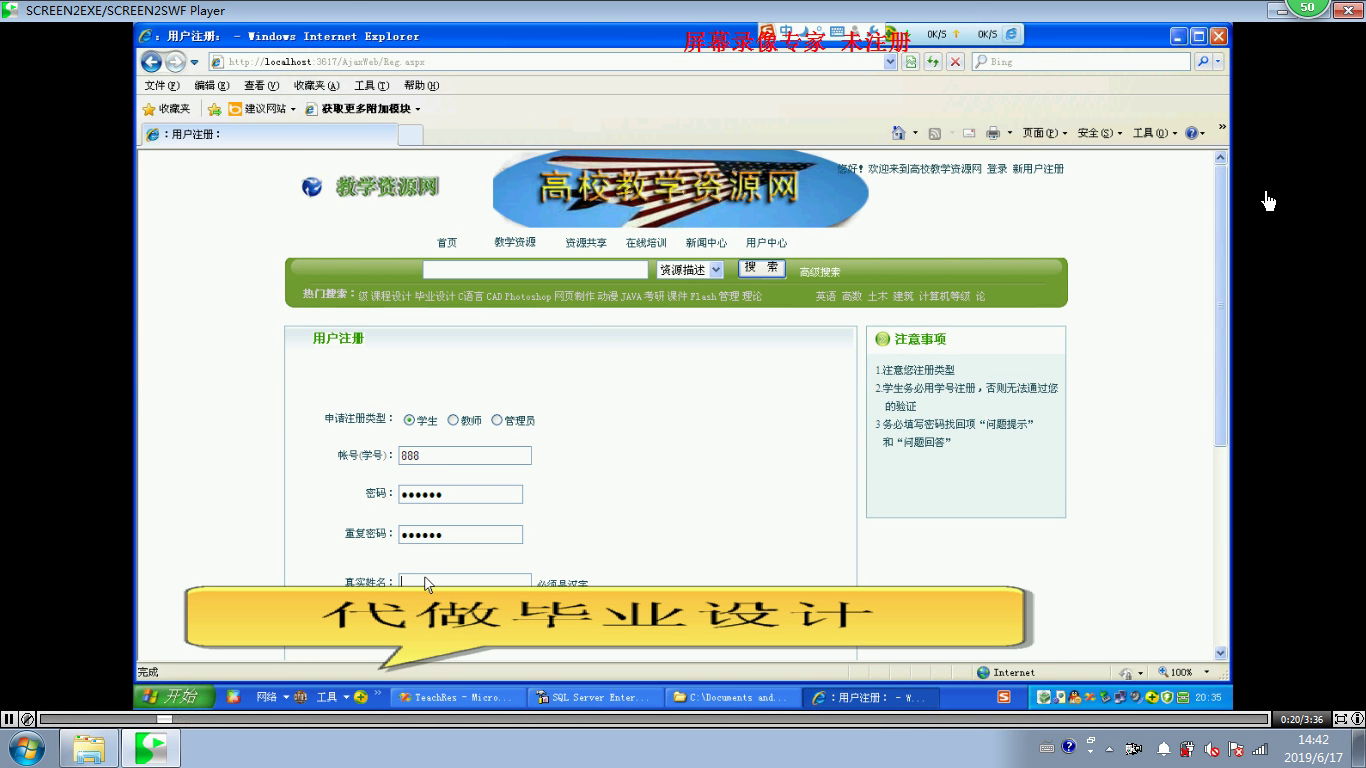The image size is (1366, 768).
Task: Open the 教学资源 navigation link
Action: point(515,242)
